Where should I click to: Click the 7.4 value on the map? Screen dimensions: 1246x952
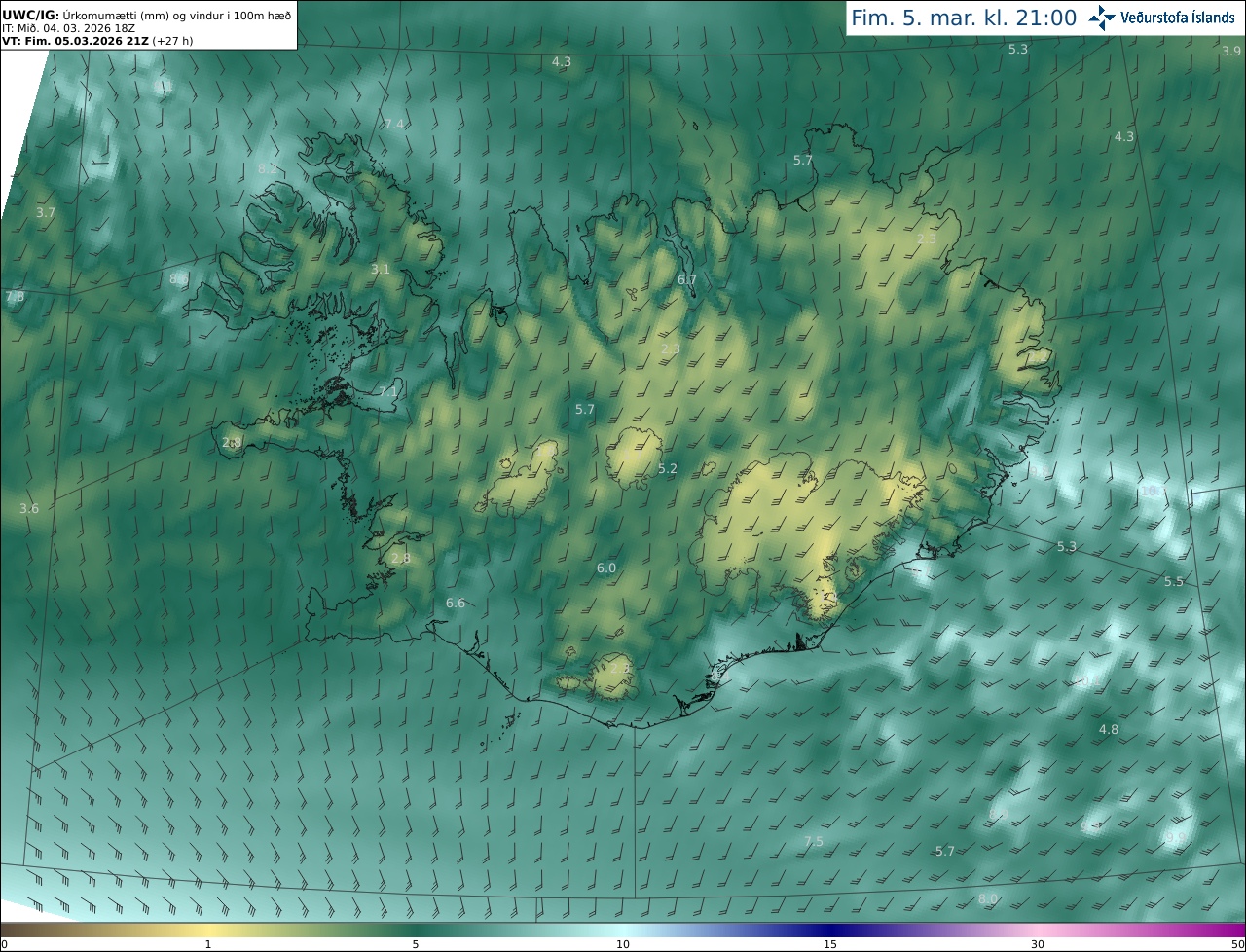[x=394, y=125]
